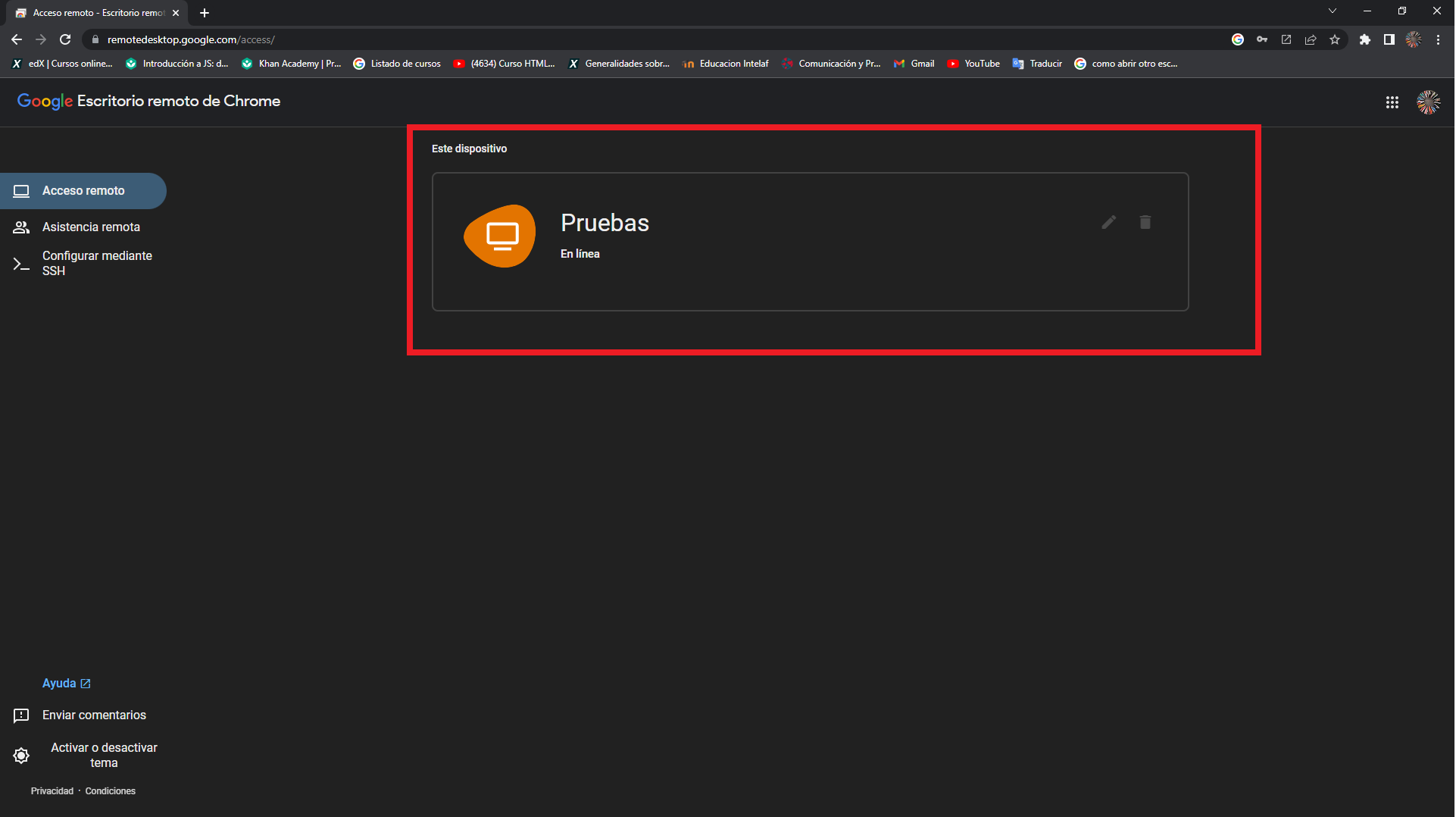The image size is (1456, 817).
Task: Click the trash delete icon for Pruebas
Action: coord(1145,222)
